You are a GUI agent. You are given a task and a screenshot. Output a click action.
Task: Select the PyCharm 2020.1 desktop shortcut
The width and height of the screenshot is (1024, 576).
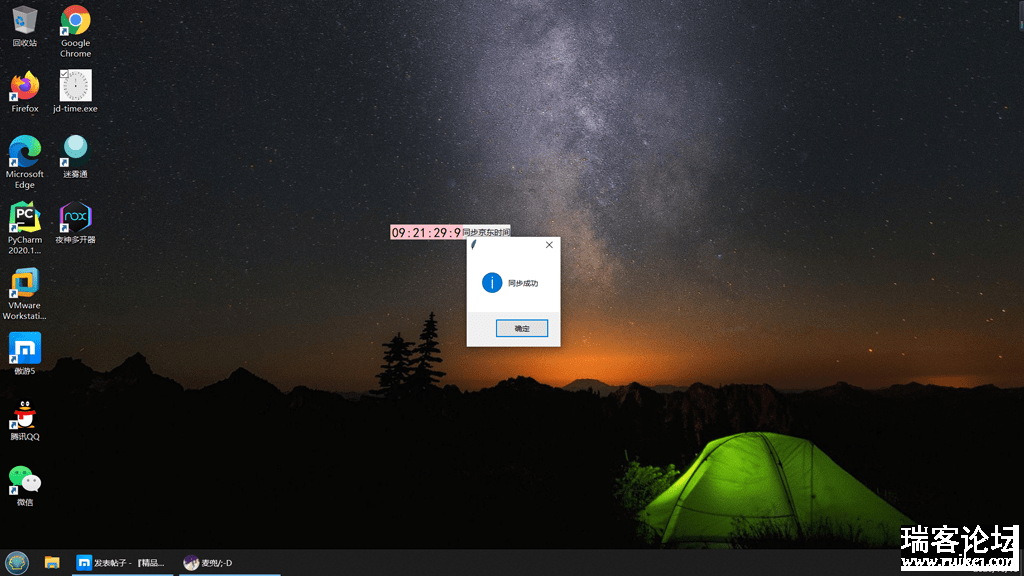pyautogui.click(x=25, y=227)
